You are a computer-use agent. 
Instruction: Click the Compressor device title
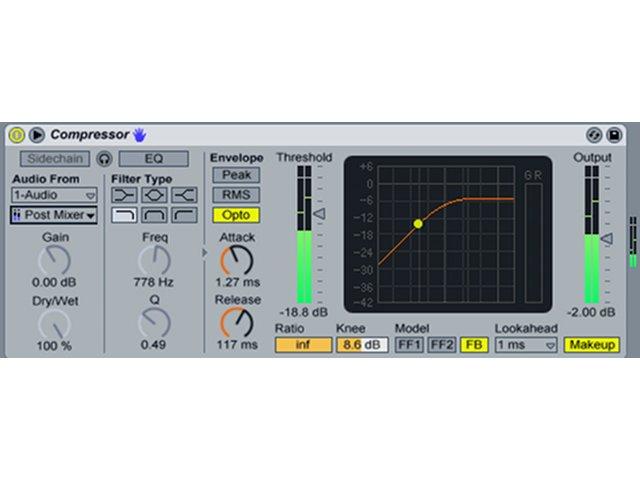point(90,135)
